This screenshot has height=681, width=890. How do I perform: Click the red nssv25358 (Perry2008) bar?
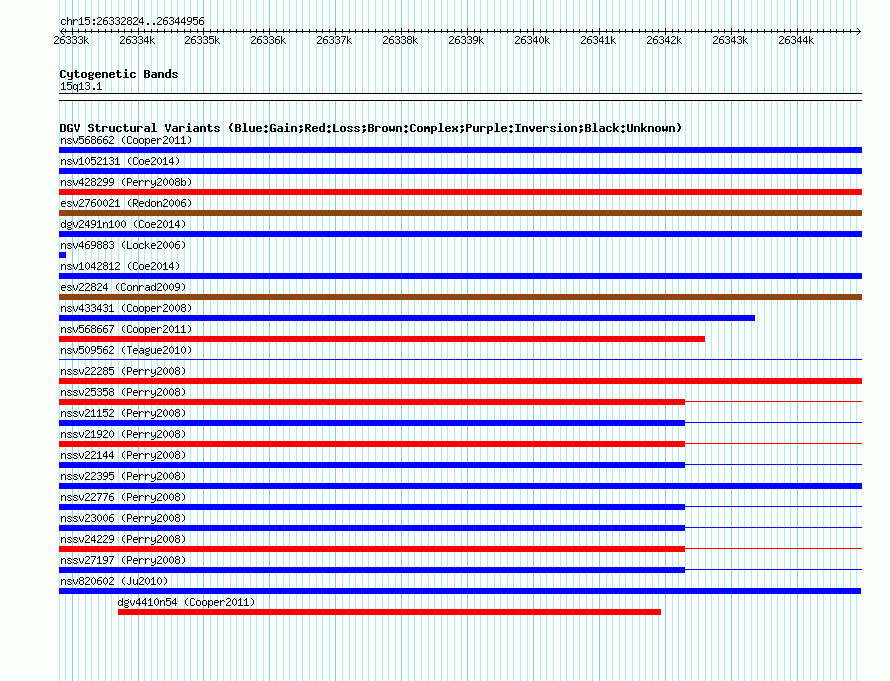click(x=372, y=402)
